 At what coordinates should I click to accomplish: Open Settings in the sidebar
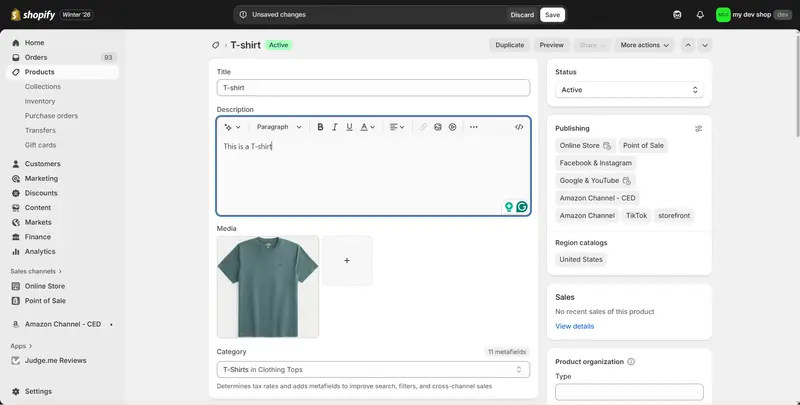coord(38,391)
